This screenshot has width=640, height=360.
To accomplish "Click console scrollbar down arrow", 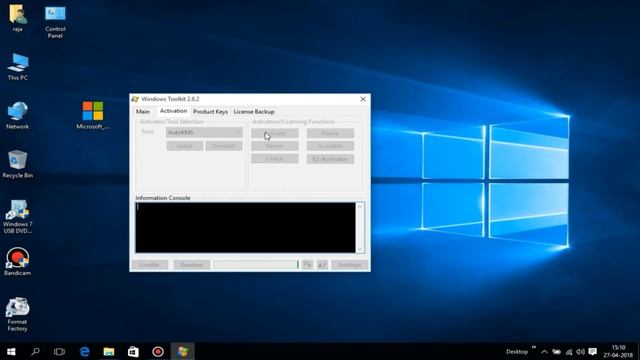I will click(x=360, y=249).
